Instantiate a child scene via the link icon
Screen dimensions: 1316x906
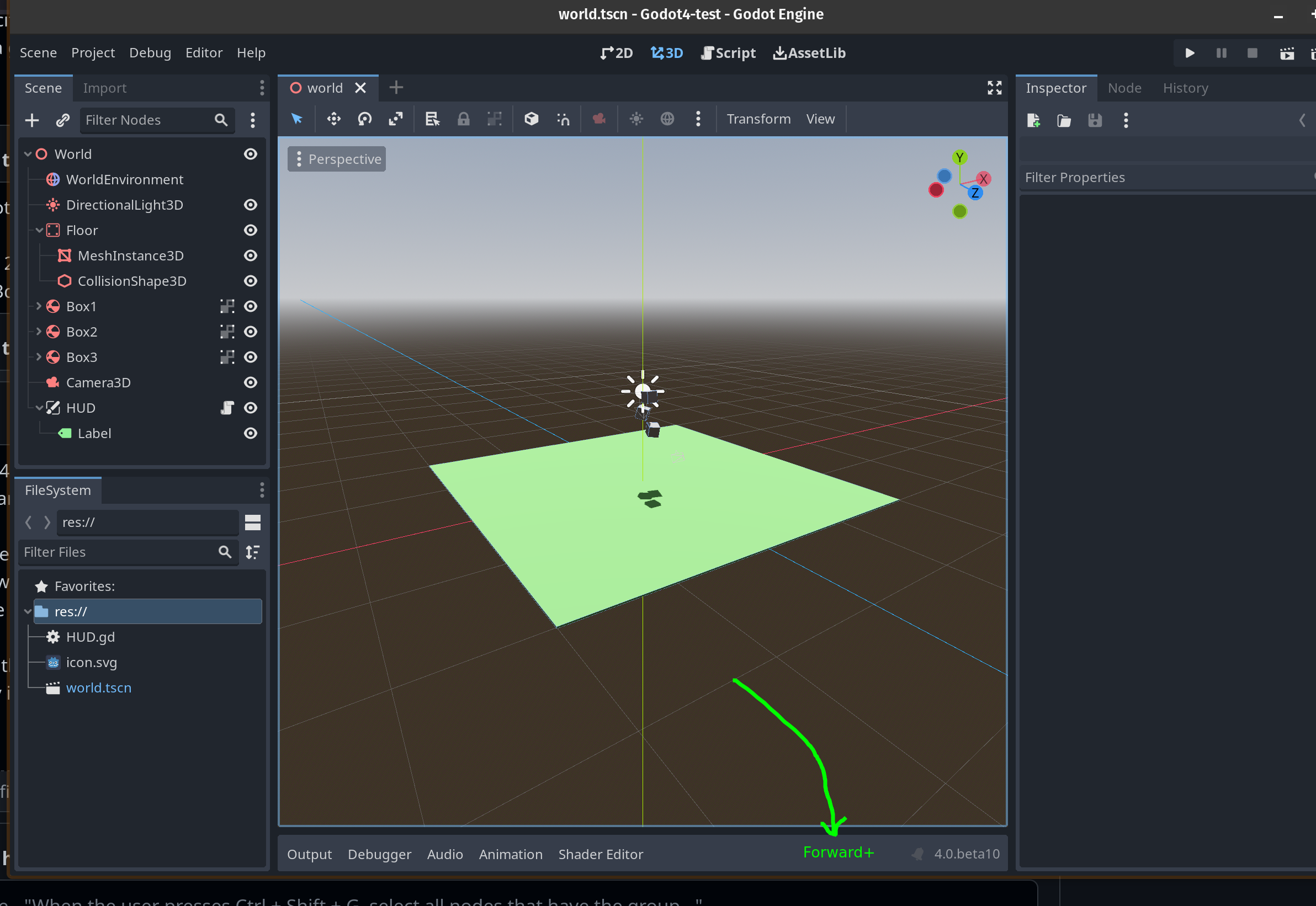(x=62, y=120)
